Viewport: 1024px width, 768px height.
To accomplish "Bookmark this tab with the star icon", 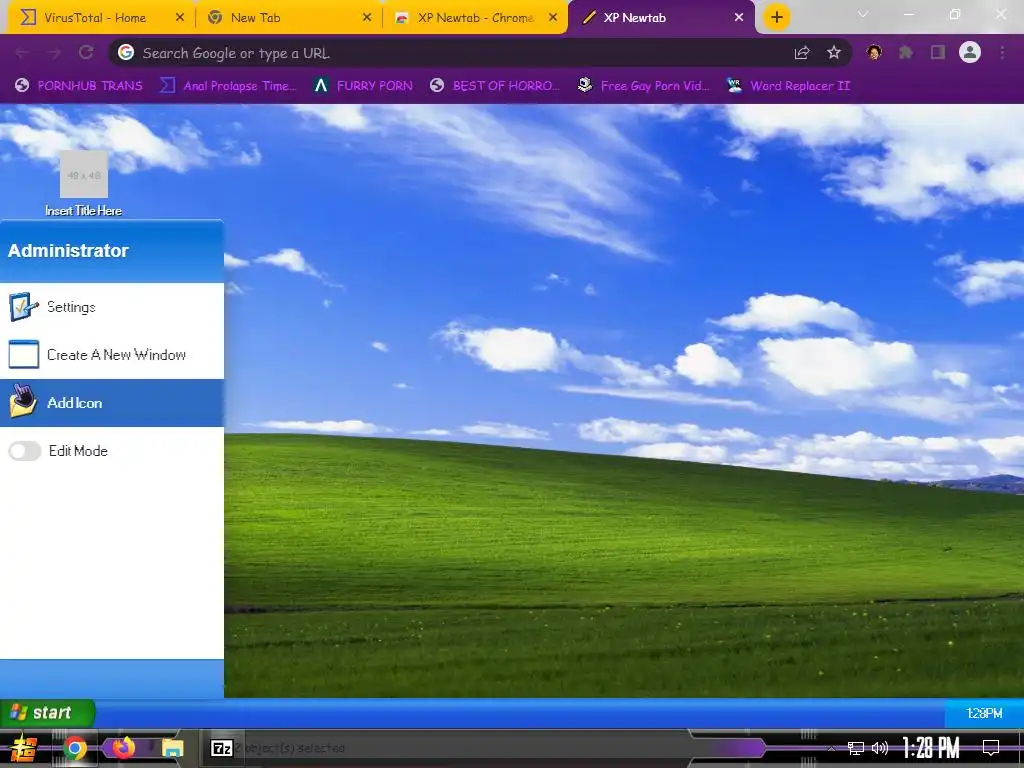I will [x=833, y=53].
